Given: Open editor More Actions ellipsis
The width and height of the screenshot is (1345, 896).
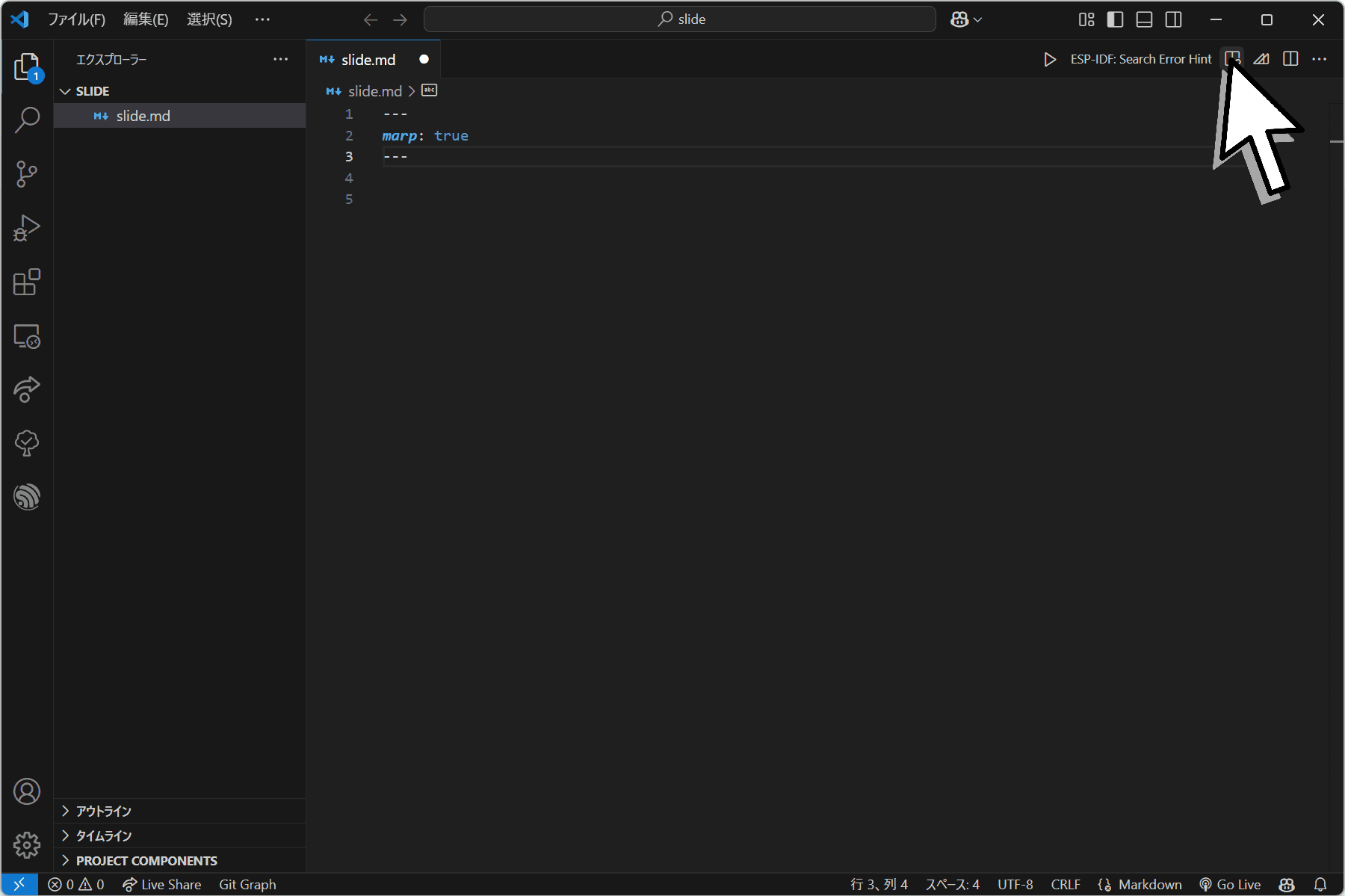Looking at the screenshot, I should (1320, 59).
